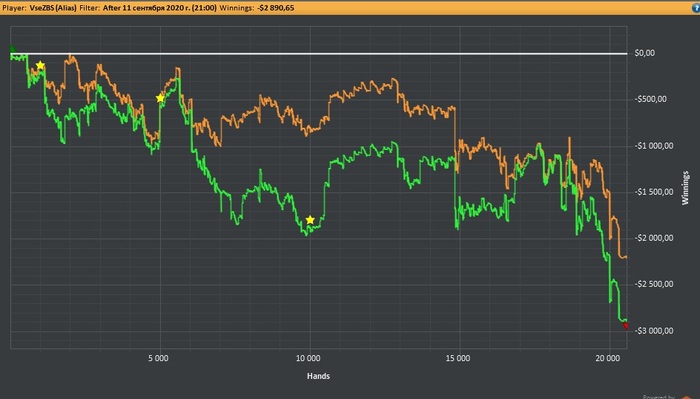Click the '-$1 000,00' axis label

[x=654, y=146]
